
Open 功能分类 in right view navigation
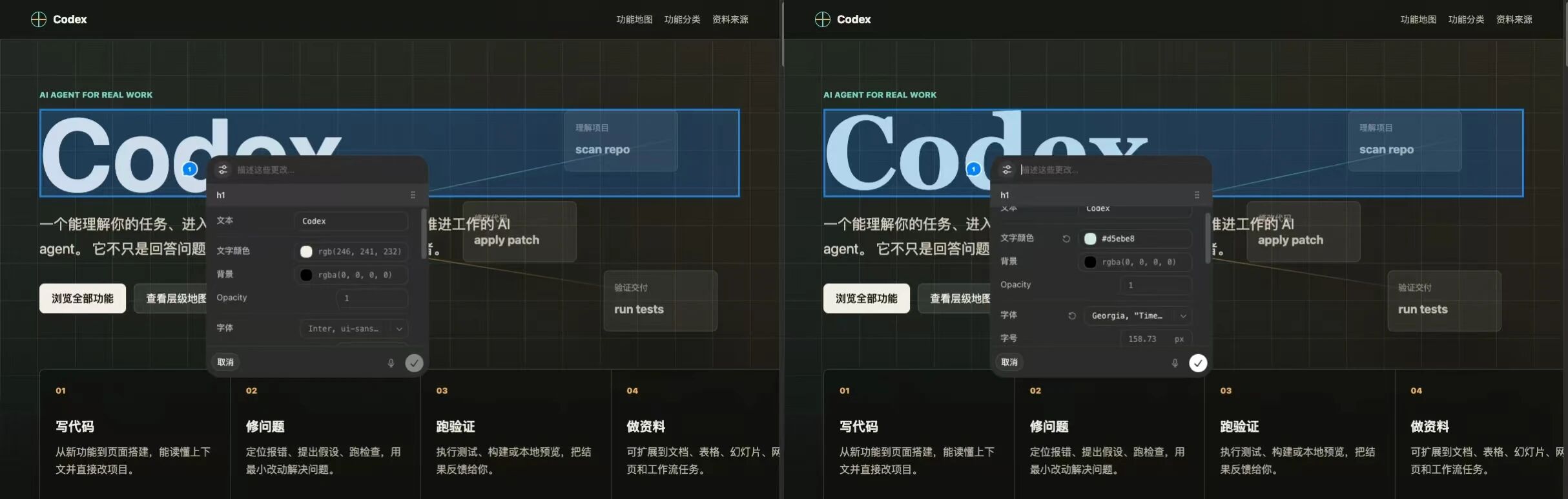click(1466, 19)
